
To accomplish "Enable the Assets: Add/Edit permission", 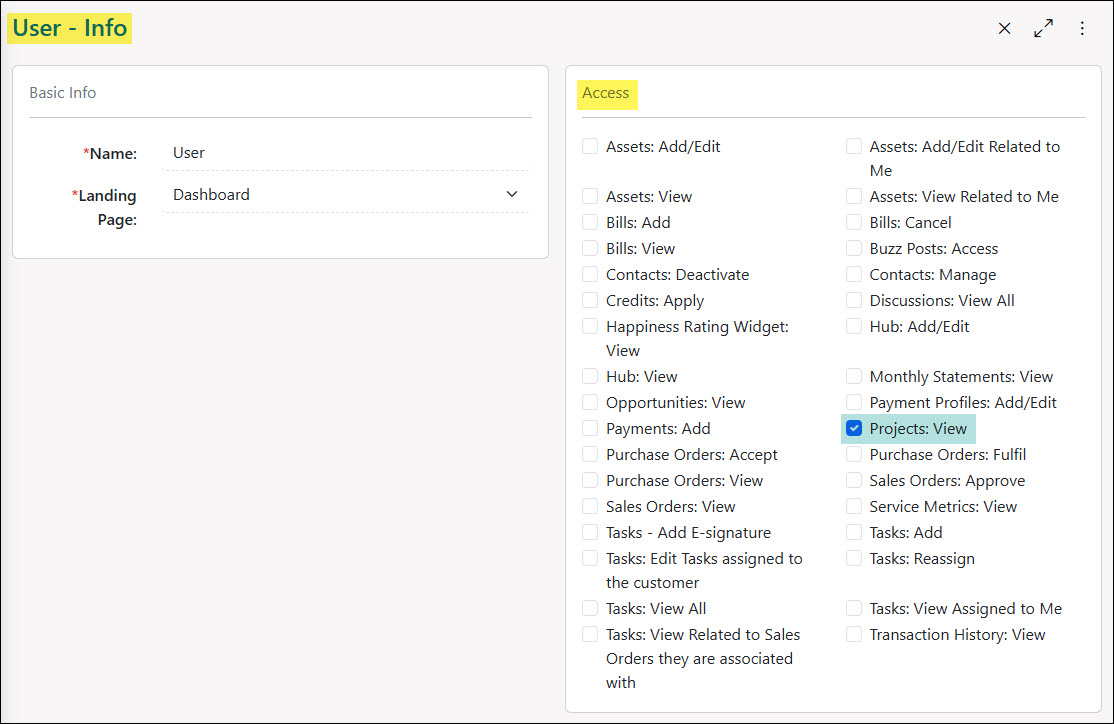I will click(x=590, y=145).
